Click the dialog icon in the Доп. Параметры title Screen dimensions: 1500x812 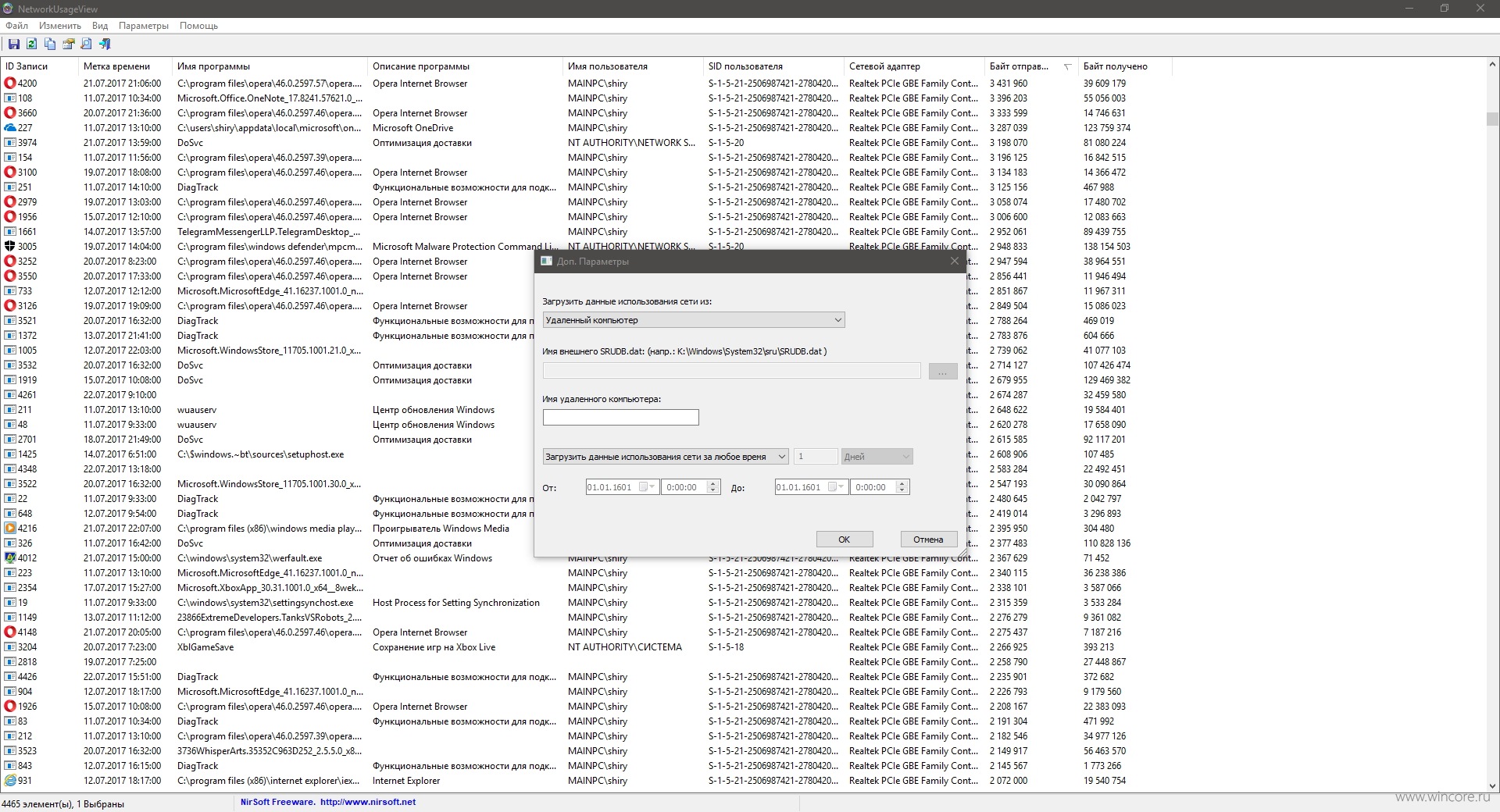tap(547, 261)
